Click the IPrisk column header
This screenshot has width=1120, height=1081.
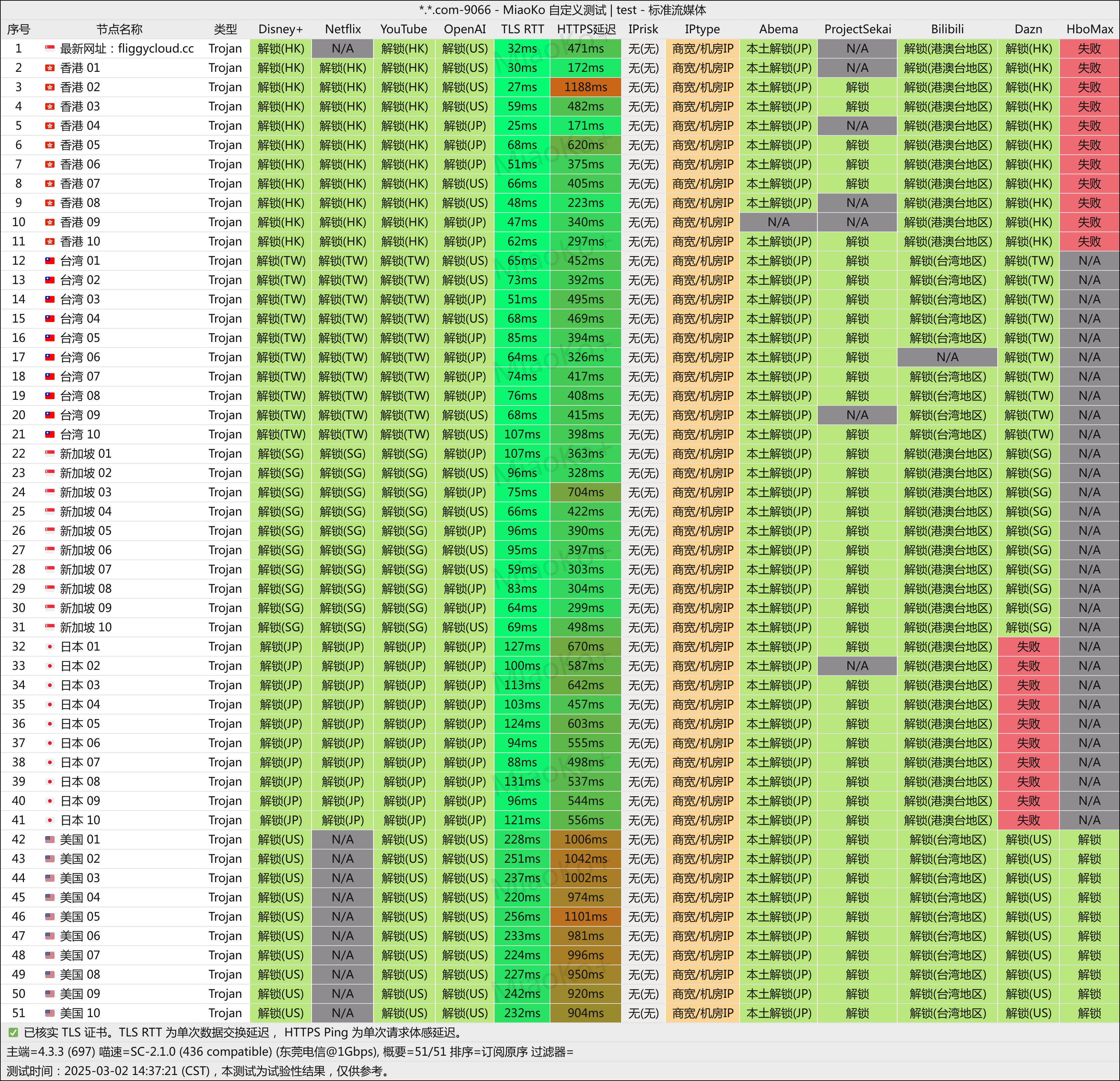[643, 29]
